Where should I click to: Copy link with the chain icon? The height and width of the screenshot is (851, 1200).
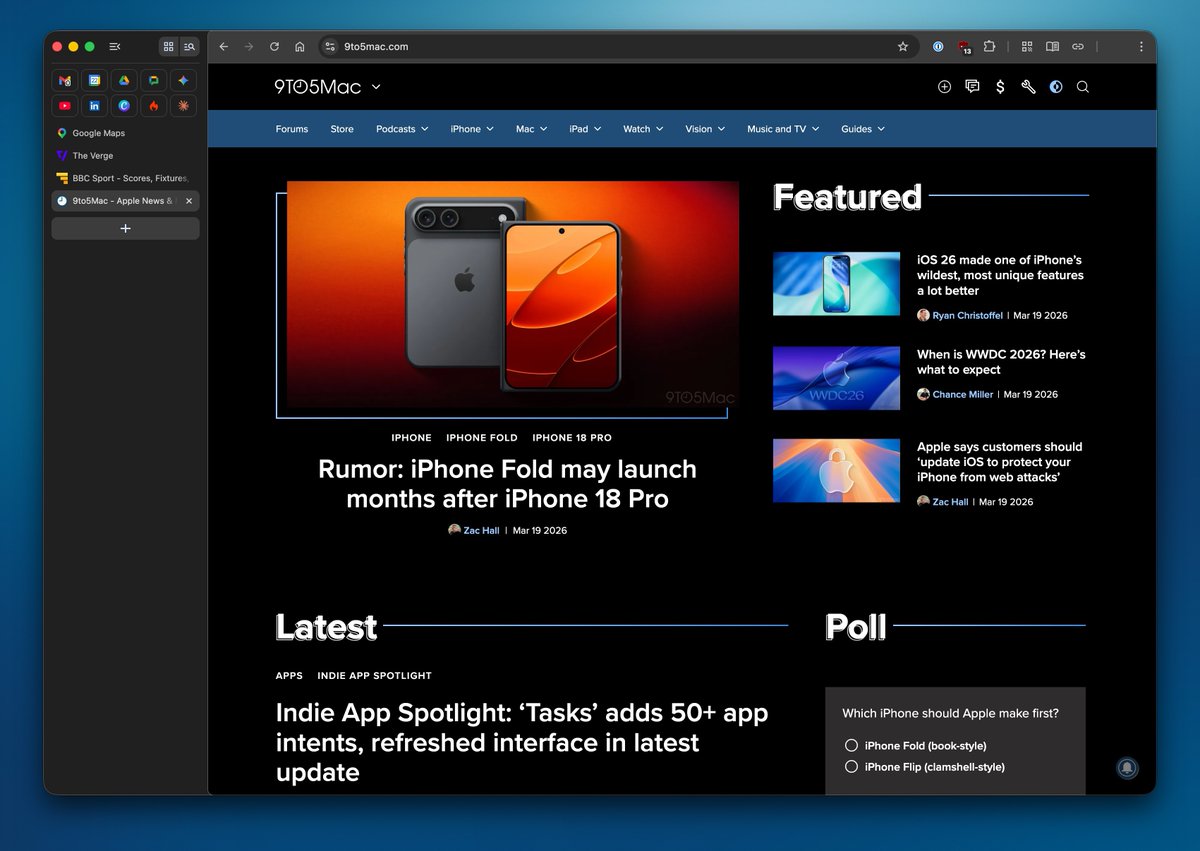click(1077, 46)
